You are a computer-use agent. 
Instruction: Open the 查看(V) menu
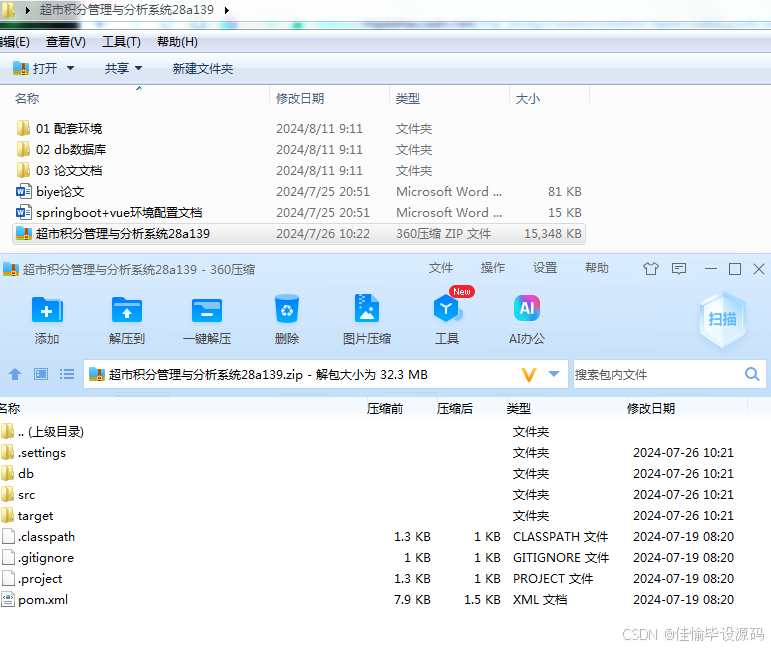coord(65,42)
